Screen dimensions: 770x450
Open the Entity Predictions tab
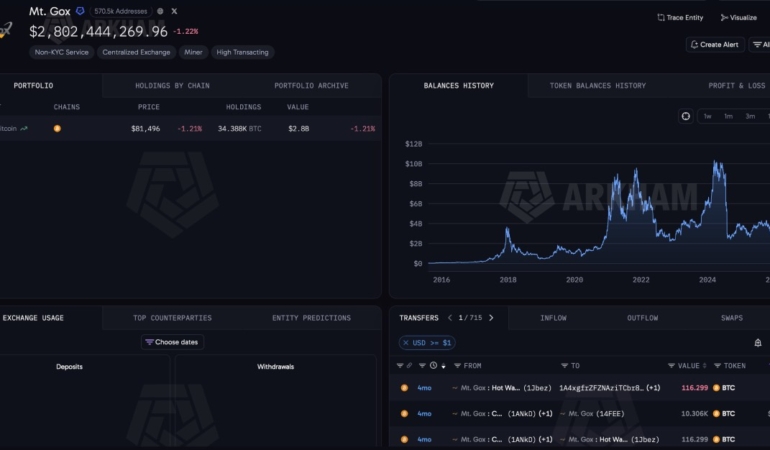click(x=311, y=318)
